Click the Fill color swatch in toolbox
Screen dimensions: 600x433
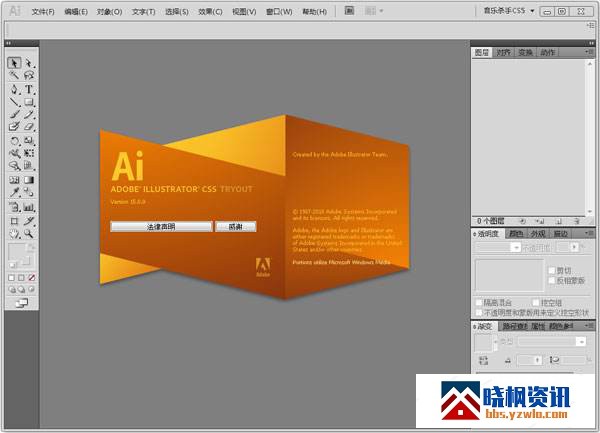tap(16, 251)
